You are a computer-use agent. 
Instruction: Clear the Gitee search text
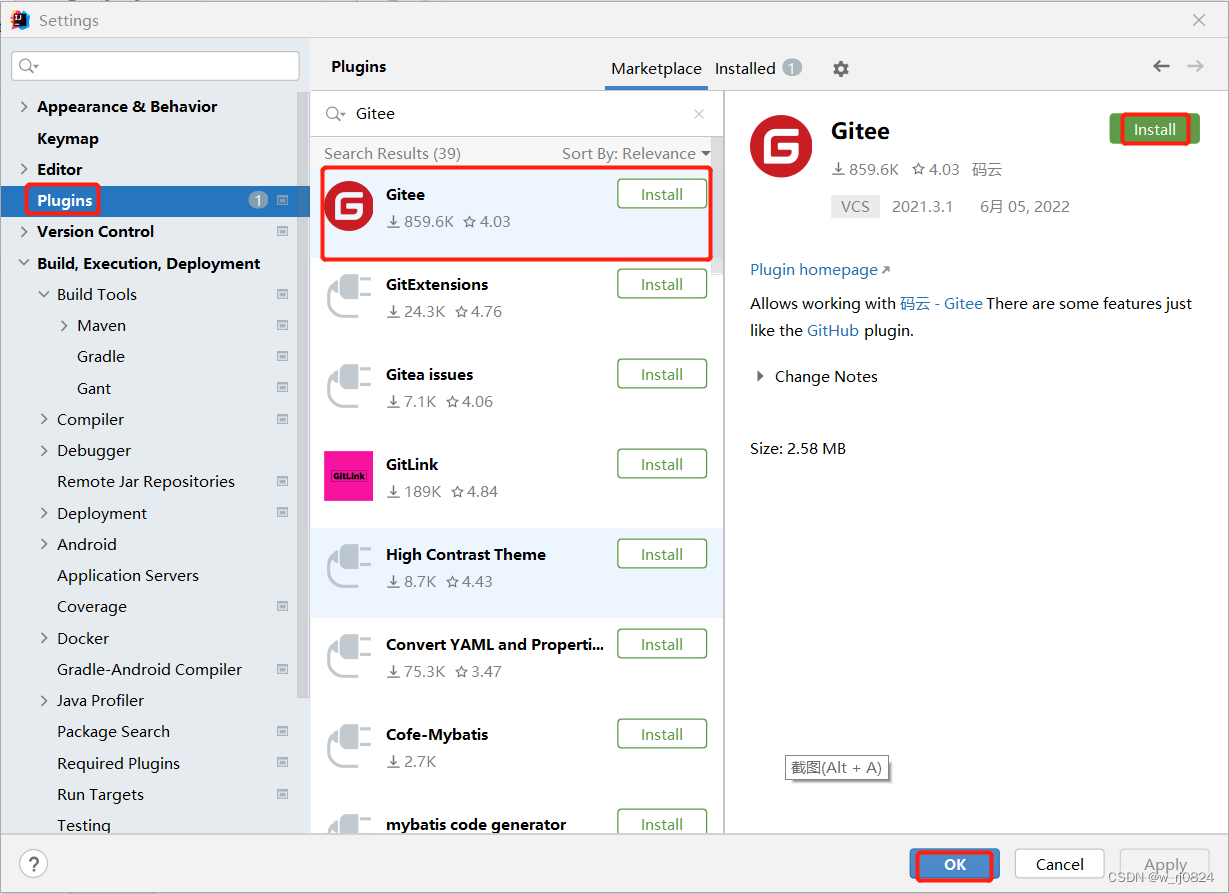click(x=699, y=114)
